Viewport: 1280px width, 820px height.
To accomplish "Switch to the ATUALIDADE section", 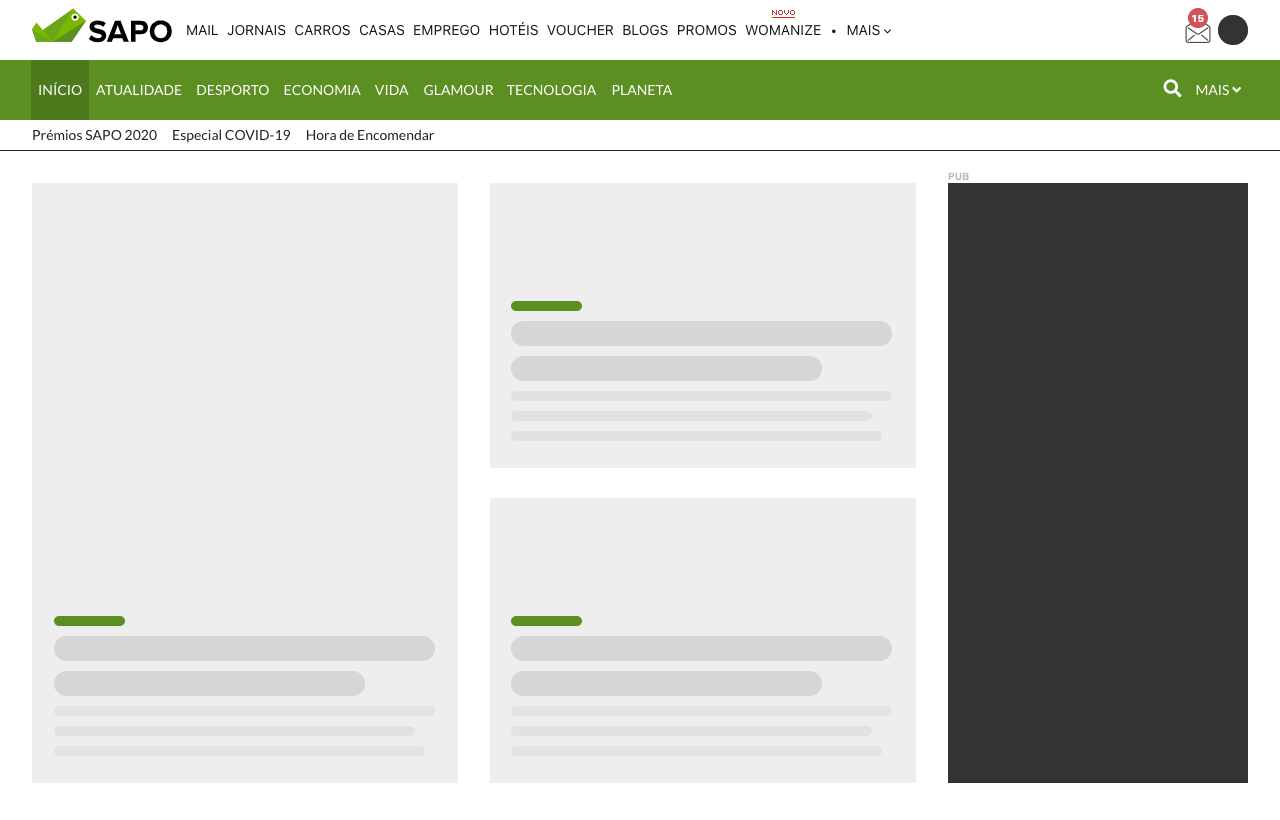I will (x=138, y=90).
